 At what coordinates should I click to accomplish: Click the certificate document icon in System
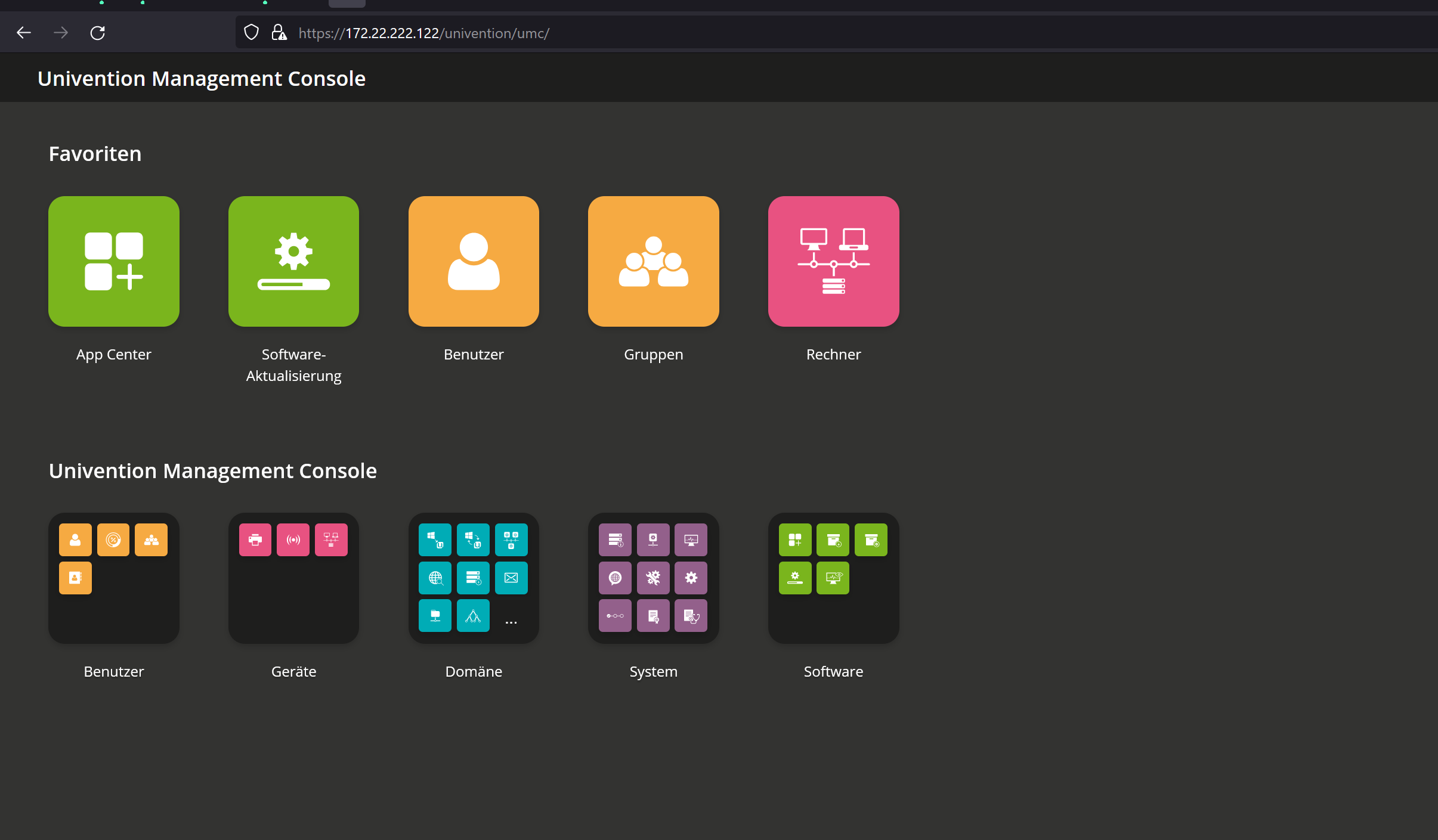(x=653, y=616)
